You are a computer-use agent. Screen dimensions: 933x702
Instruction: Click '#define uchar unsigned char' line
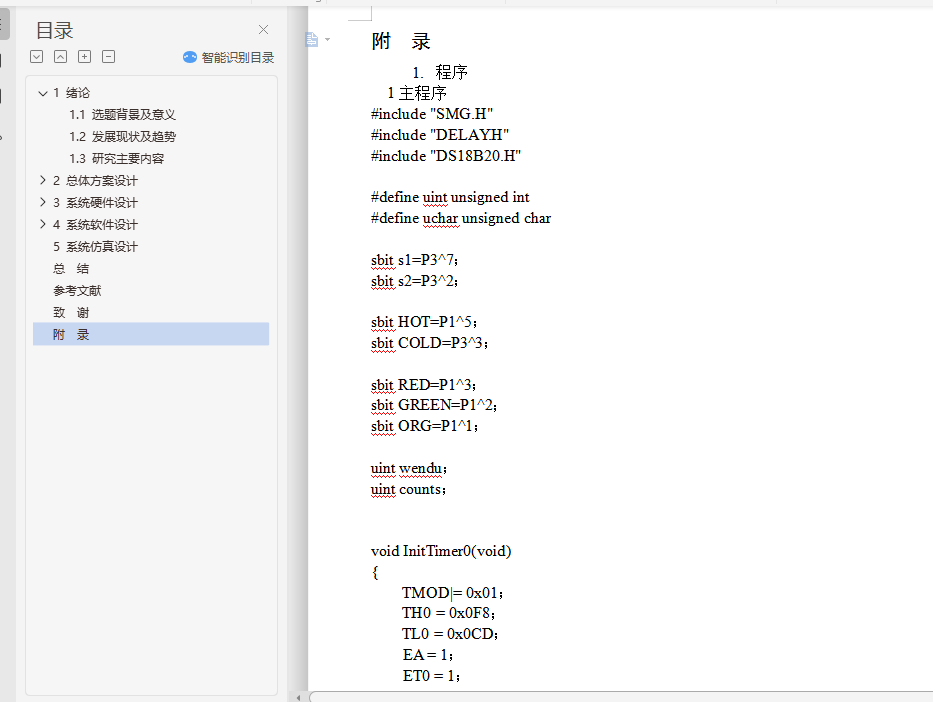click(x=461, y=218)
